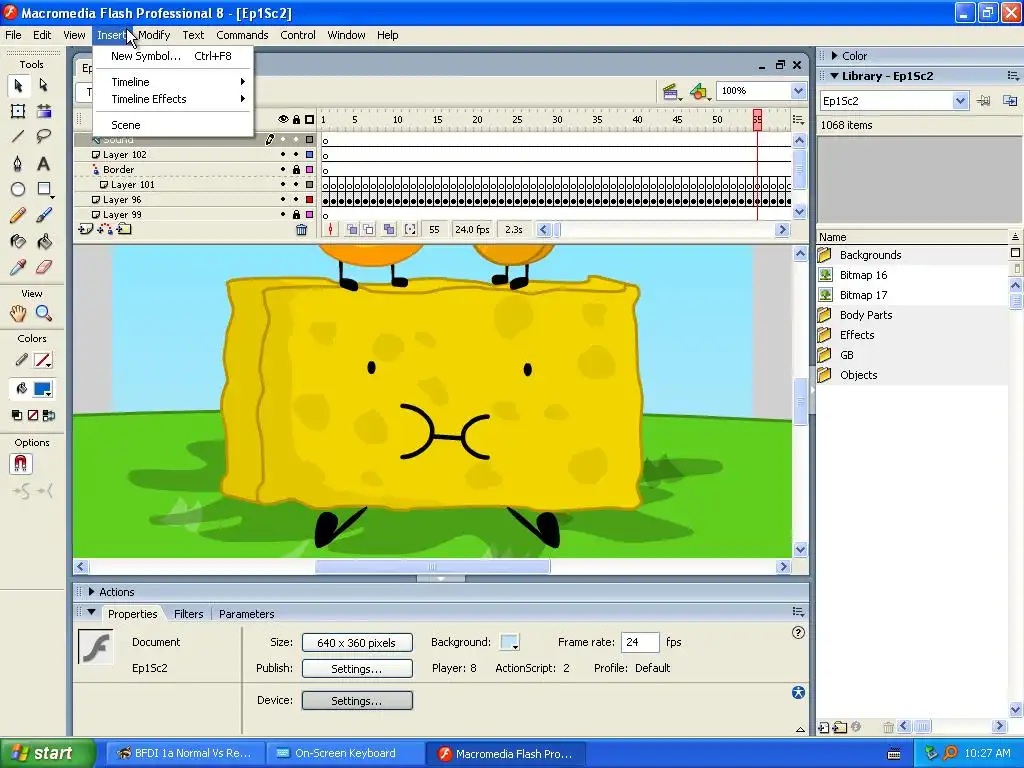The width and height of the screenshot is (1024, 768).
Task: Click the Delete Layer trash icon
Action: pos(301,229)
